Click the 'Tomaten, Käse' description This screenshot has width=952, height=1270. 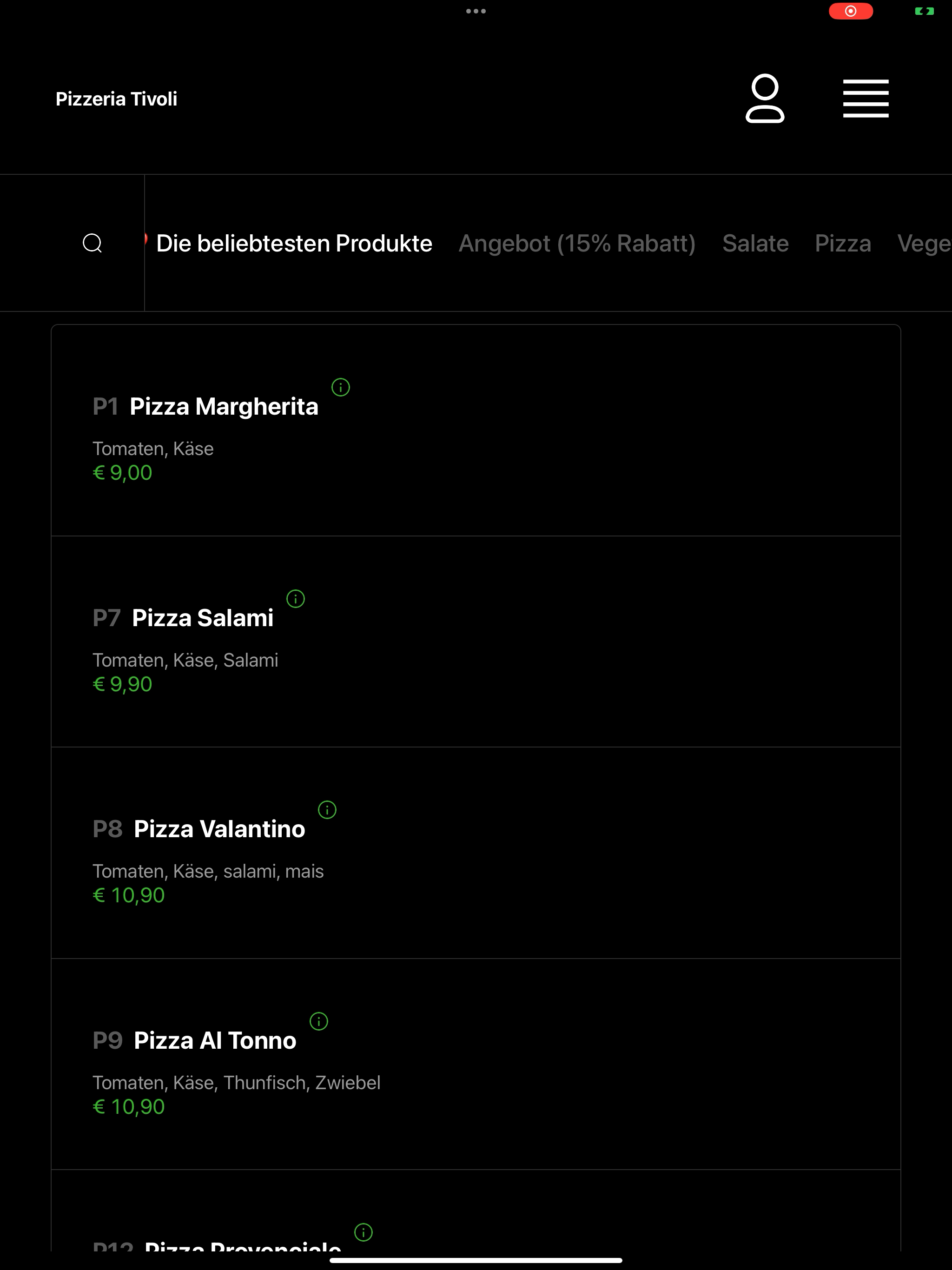pos(153,449)
